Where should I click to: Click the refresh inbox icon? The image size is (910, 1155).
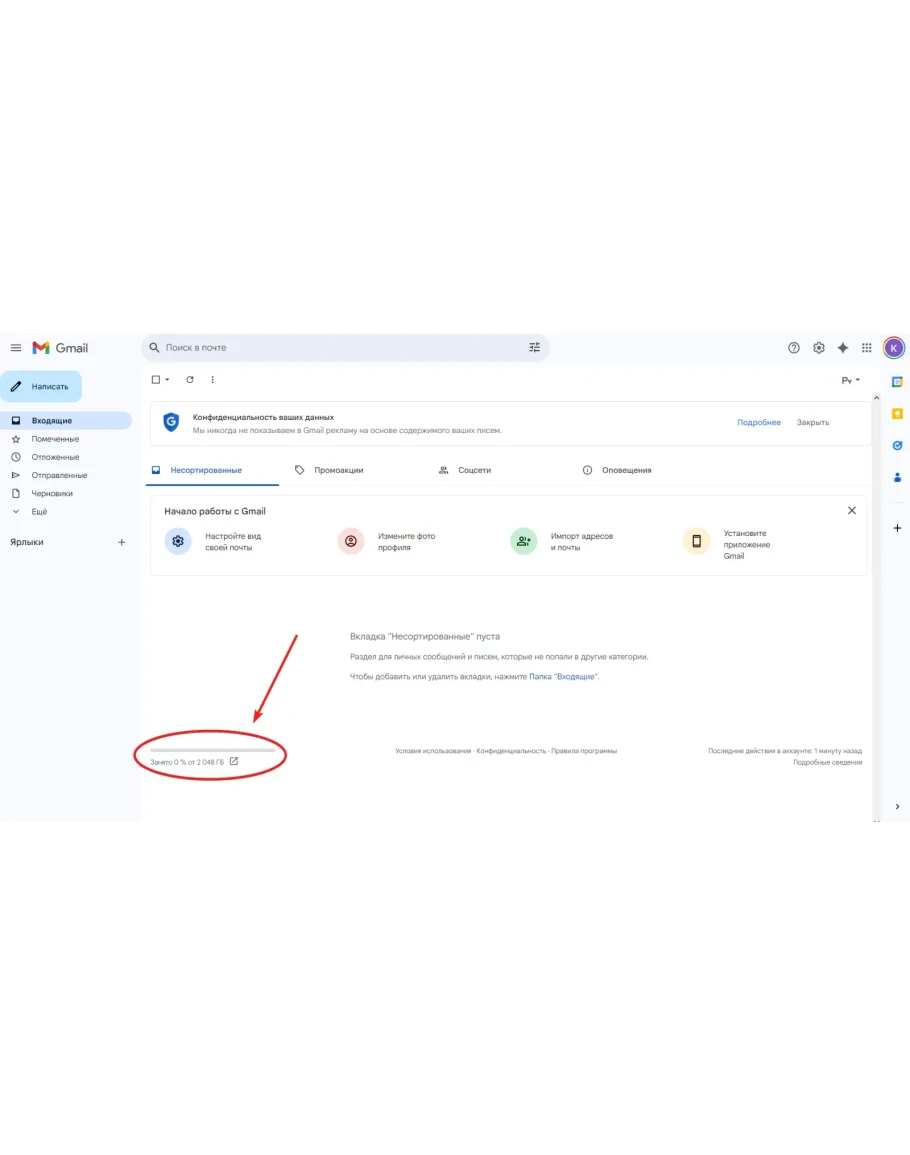tap(190, 380)
